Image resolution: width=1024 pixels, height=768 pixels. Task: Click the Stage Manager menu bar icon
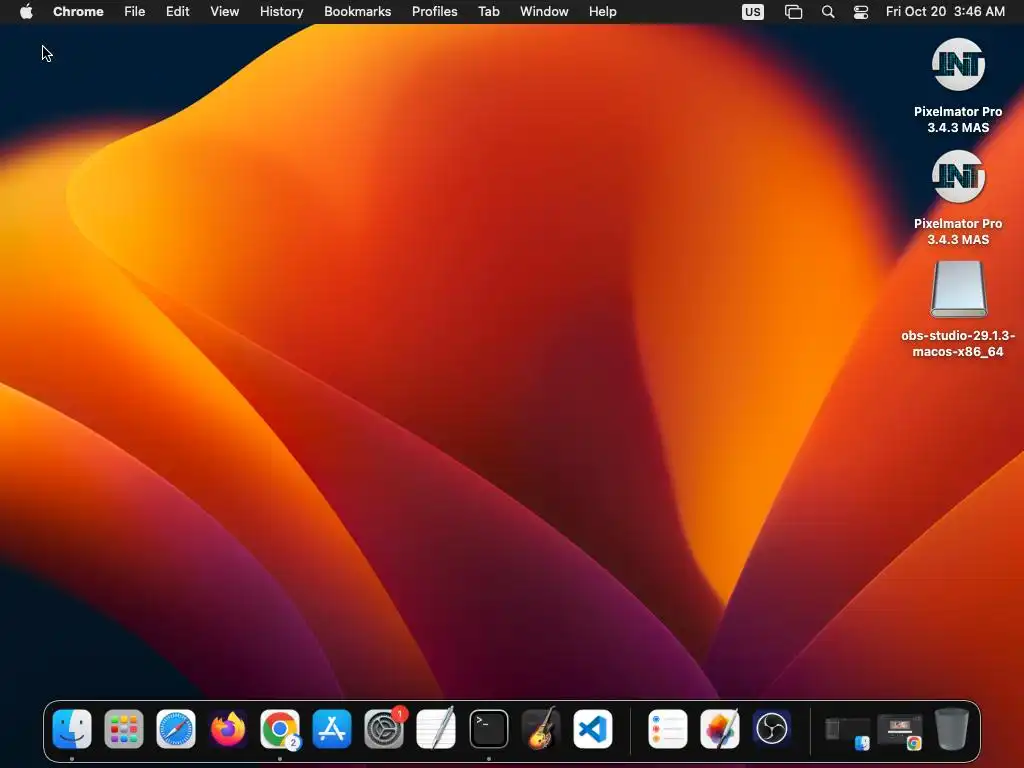pyautogui.click(x=793, y=11)
